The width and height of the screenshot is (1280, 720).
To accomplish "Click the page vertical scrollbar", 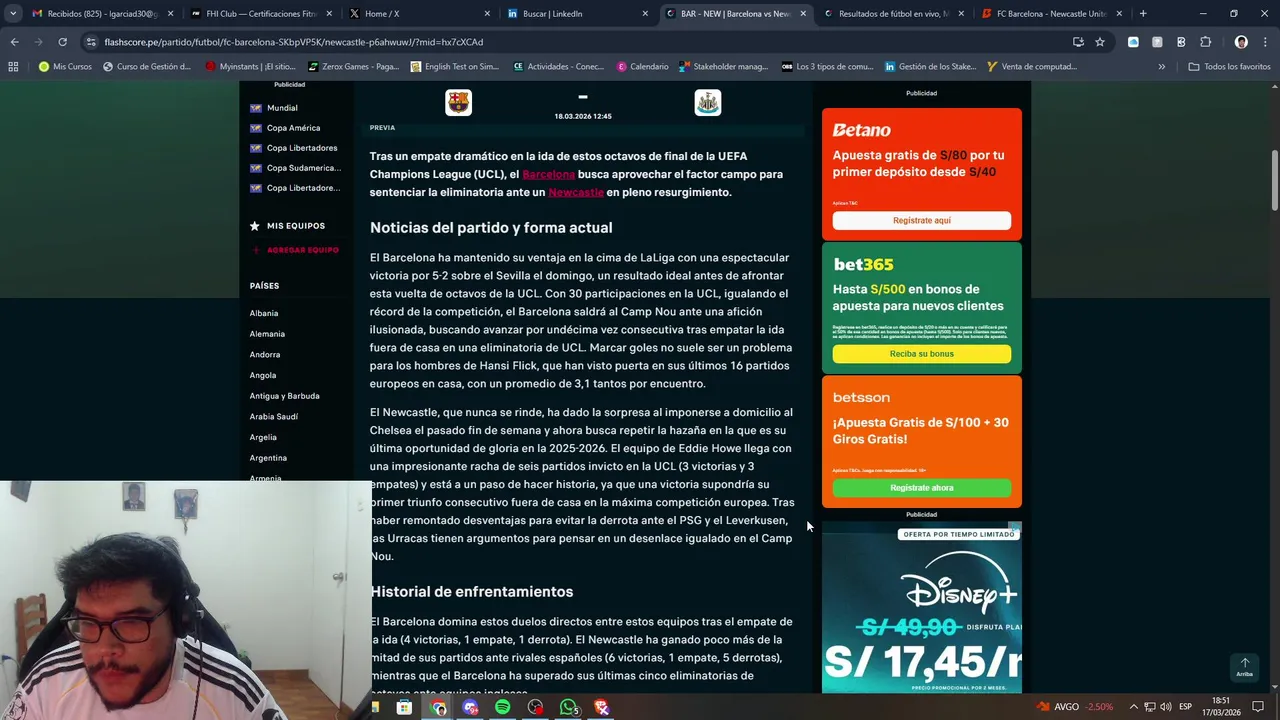I will 1274,180.
